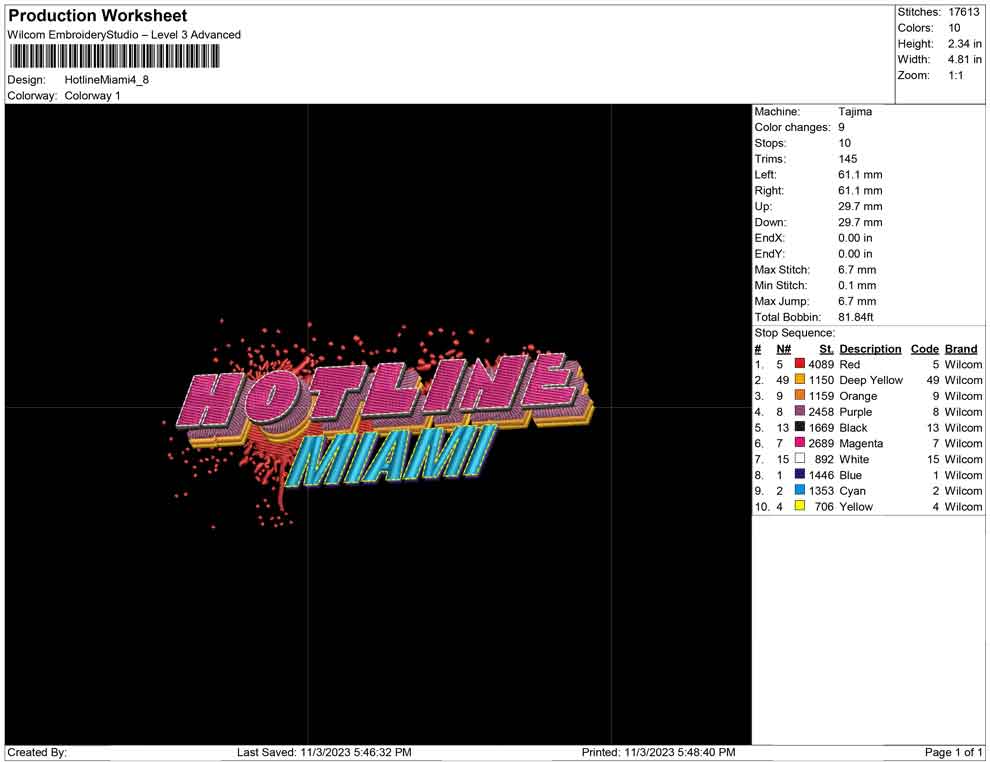
Task: Select the Magenta thread color swatch
Action: [x=800, y=444]
